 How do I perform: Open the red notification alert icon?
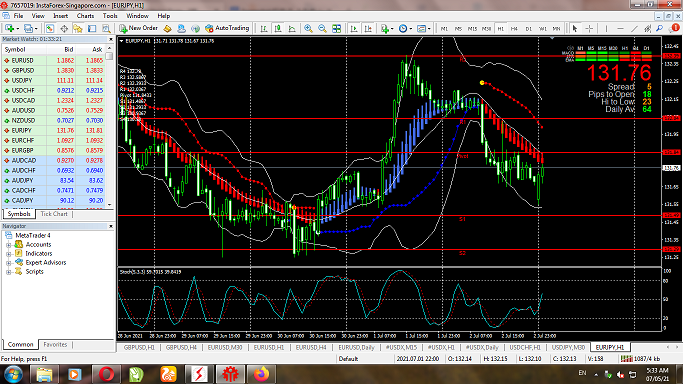(674, 28)
